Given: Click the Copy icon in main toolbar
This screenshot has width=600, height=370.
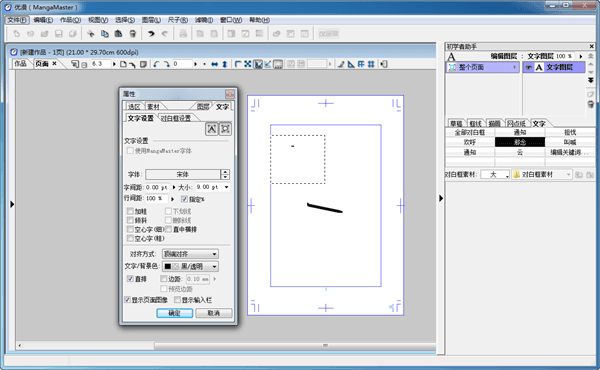Looking at the screenshot, I should point(104,34).
